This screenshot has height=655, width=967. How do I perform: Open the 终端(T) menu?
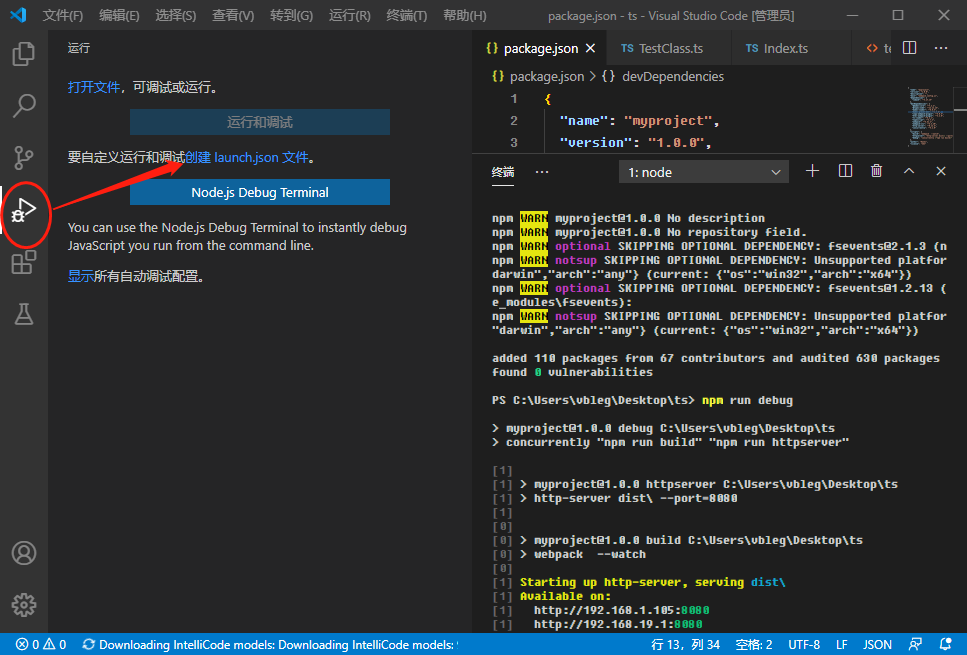point(406,15)
